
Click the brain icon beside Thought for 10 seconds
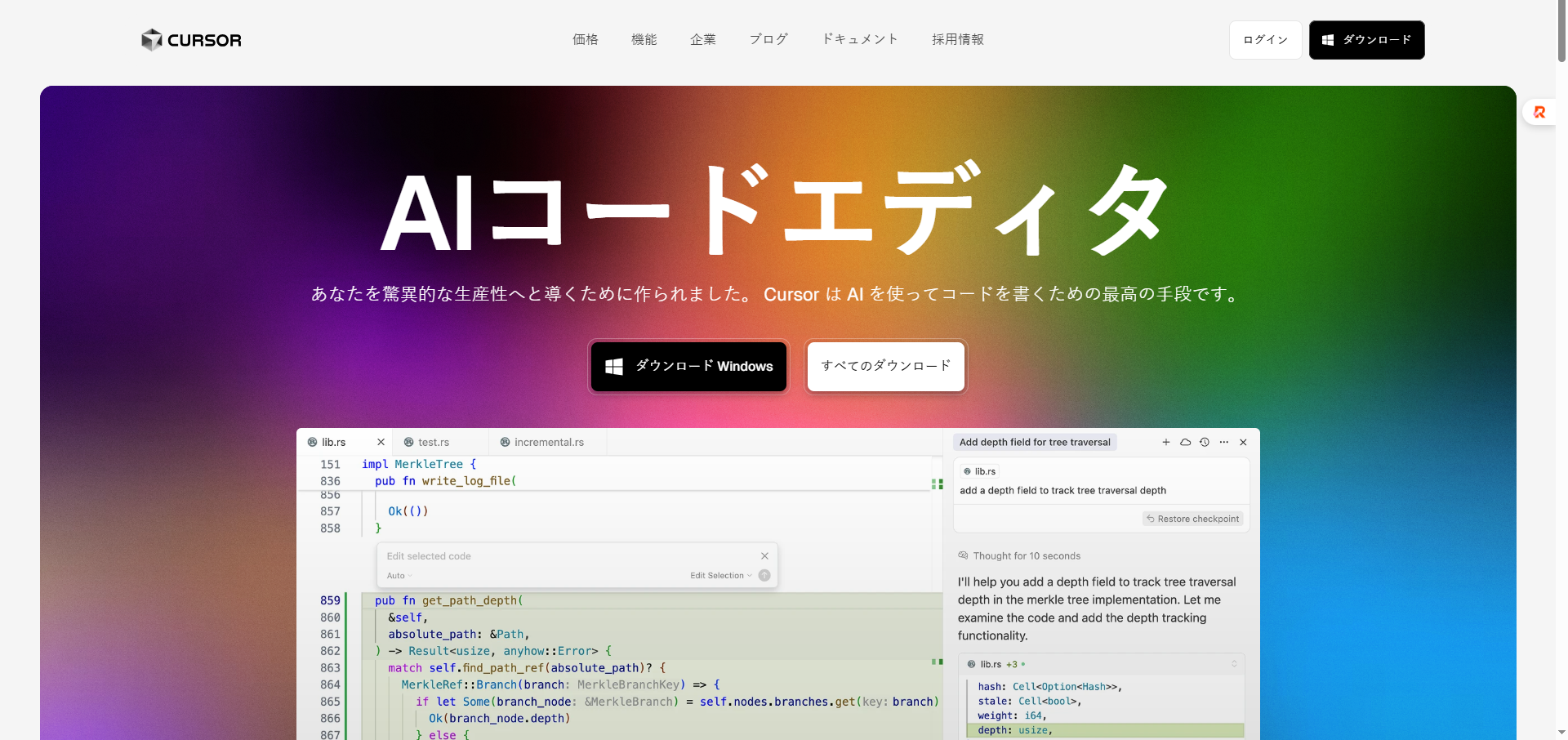tap(963, 555)
